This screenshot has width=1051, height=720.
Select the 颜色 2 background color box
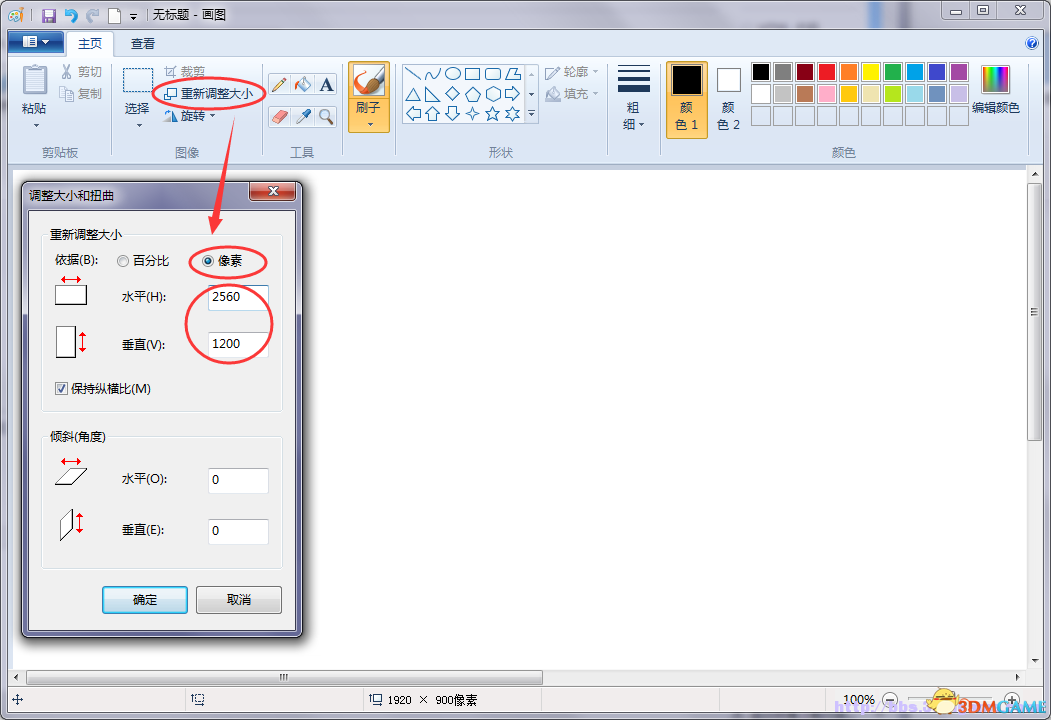[729, 99]
